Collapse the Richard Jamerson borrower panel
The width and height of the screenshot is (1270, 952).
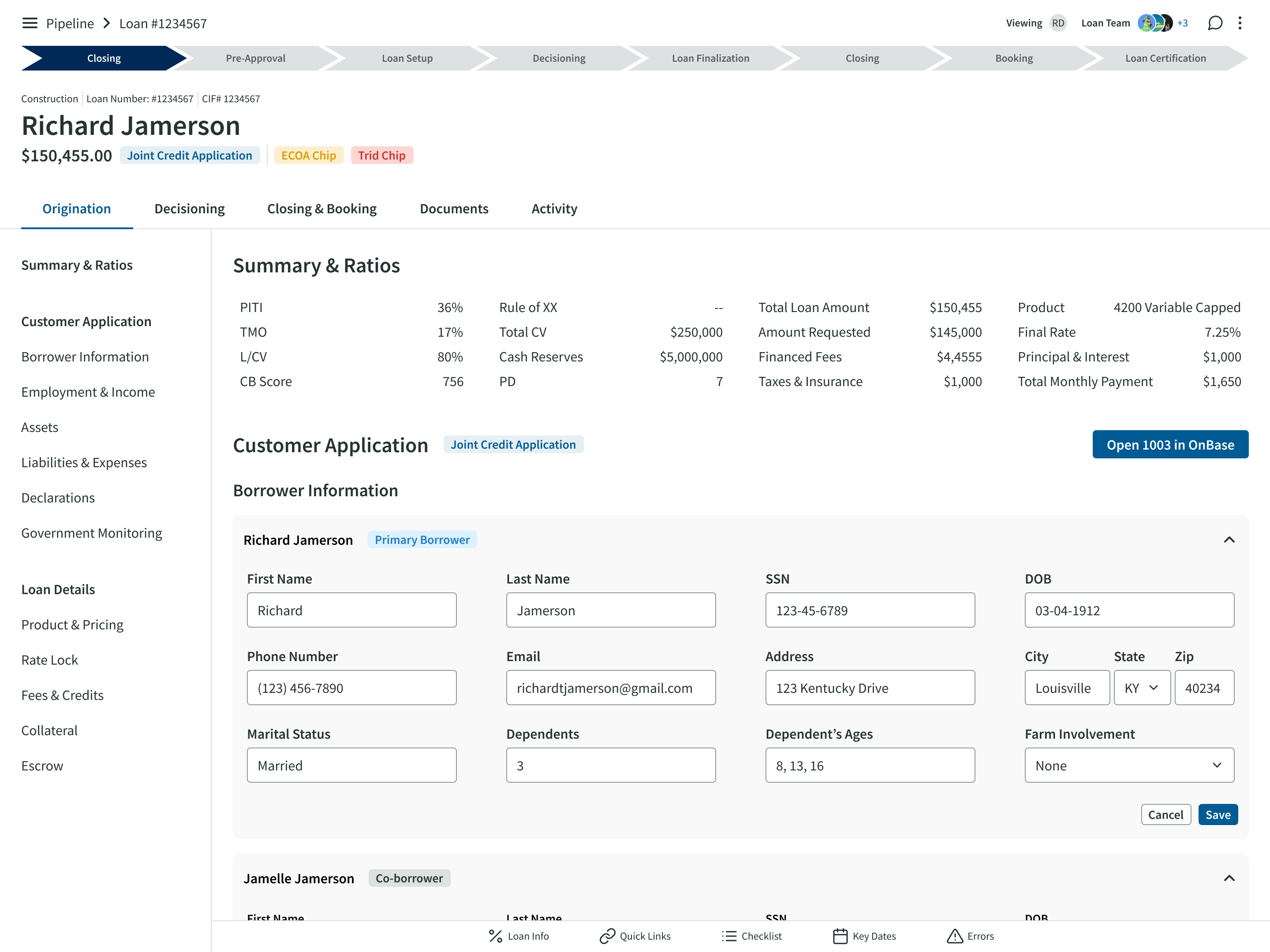pyautogui.click(x=1229, y=540)
